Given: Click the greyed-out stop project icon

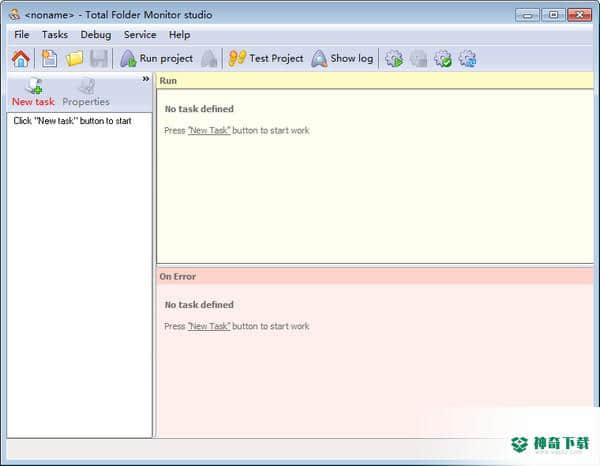Looking at the screenshot, I should [209, 59].
